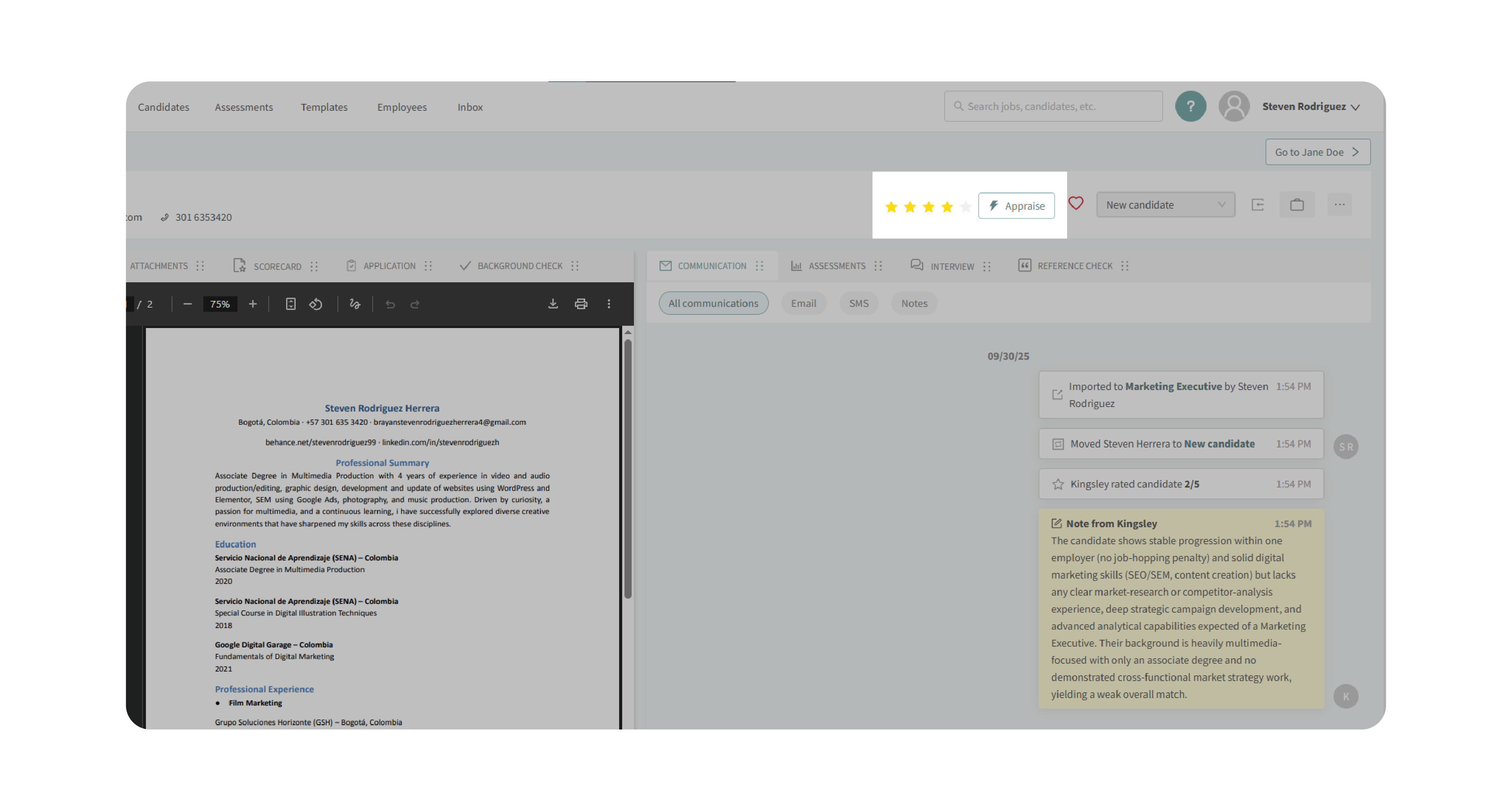
Task: Click the search jobs and candidates field
Action: (1053, 106)
